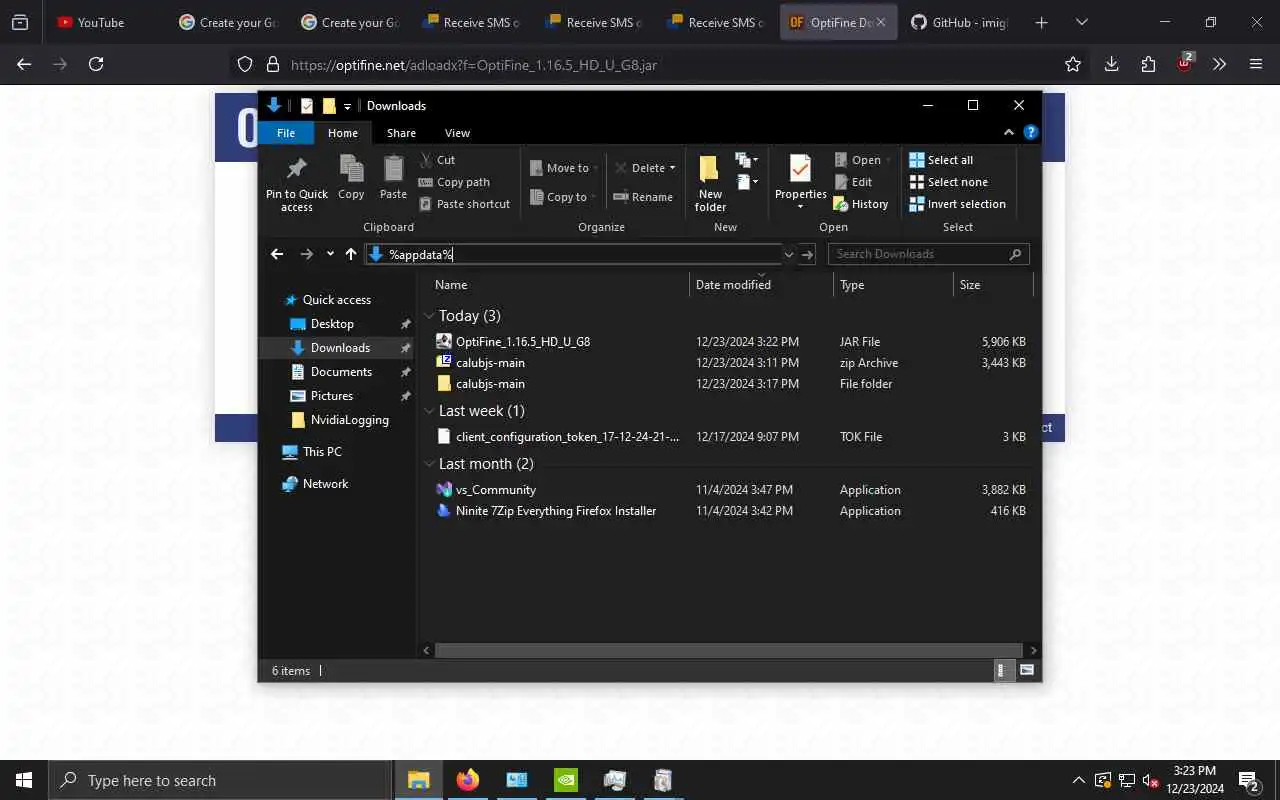Viewport: 1280px width, 800px height.
Task: Click Paste shortcut in ribbon
Action: click(465, 204)
